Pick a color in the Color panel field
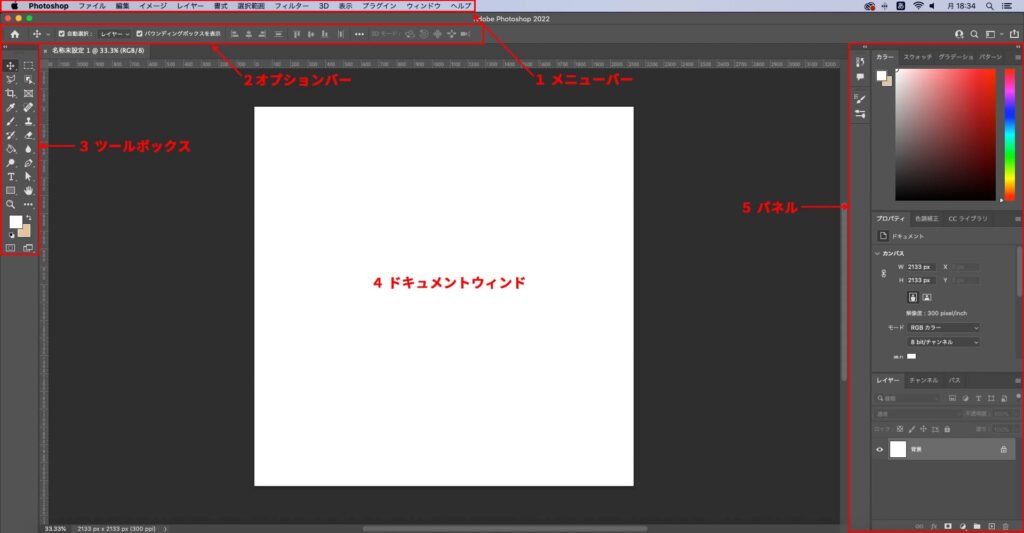The image size is (1024, 533). (x=945, y=135)
